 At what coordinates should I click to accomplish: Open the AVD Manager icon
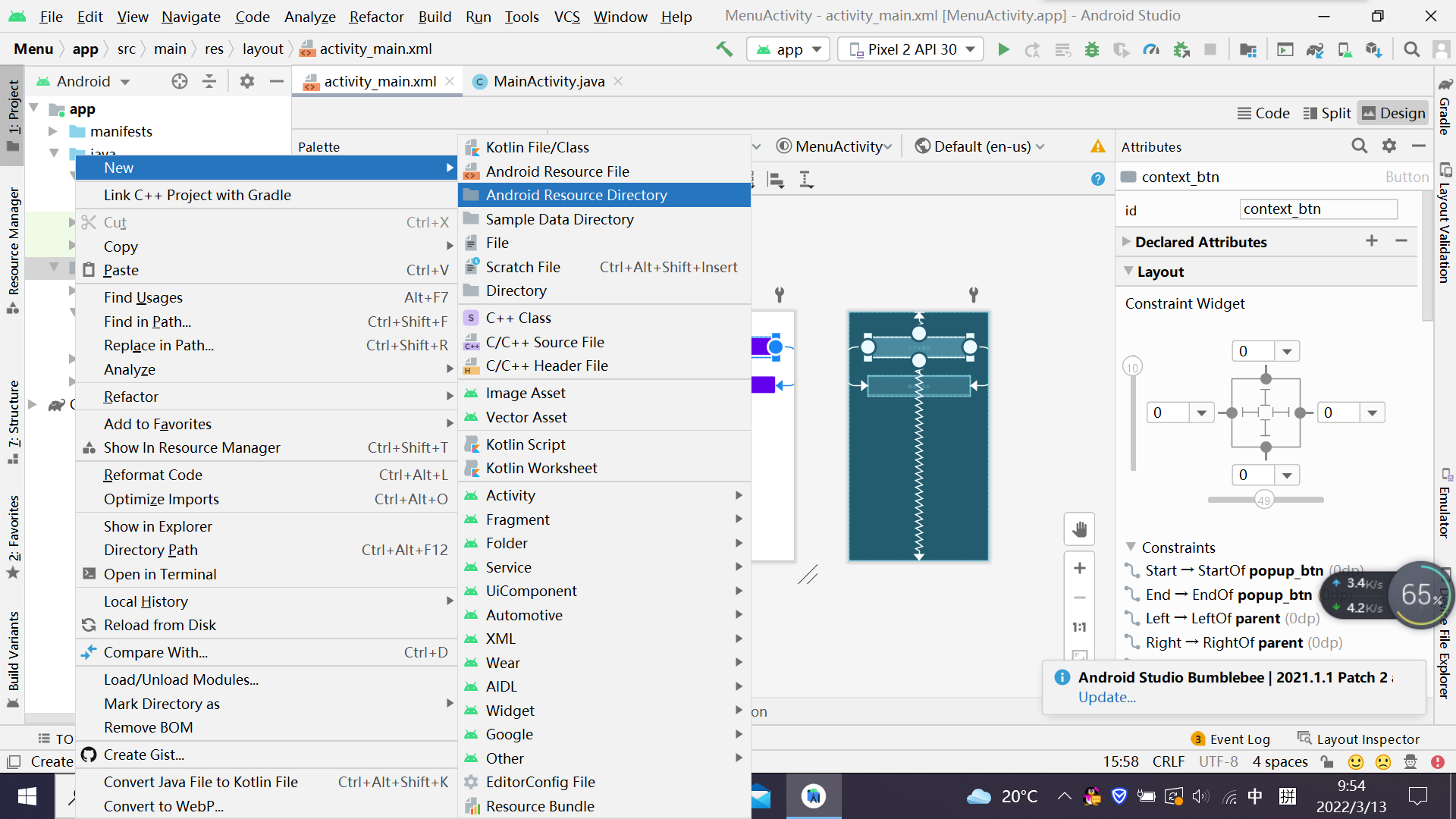click(1345, 49)
